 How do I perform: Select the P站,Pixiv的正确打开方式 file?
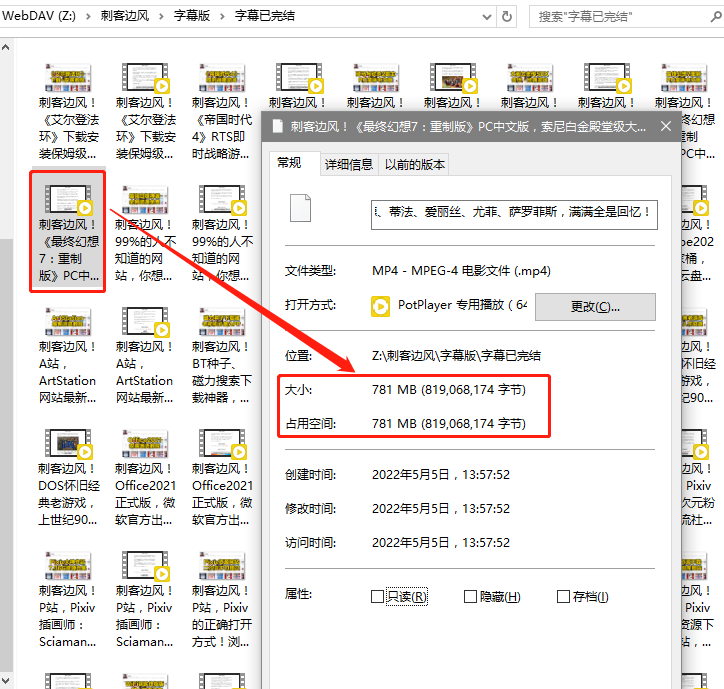pos(222,599)
